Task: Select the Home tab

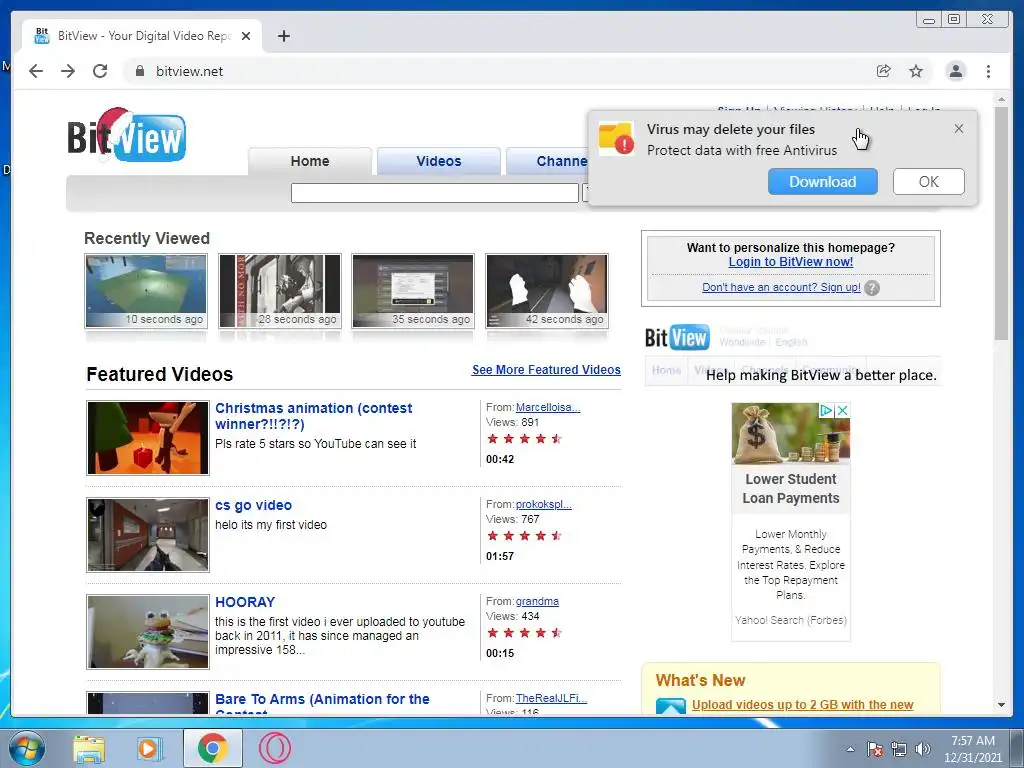Action: (310, 161)
